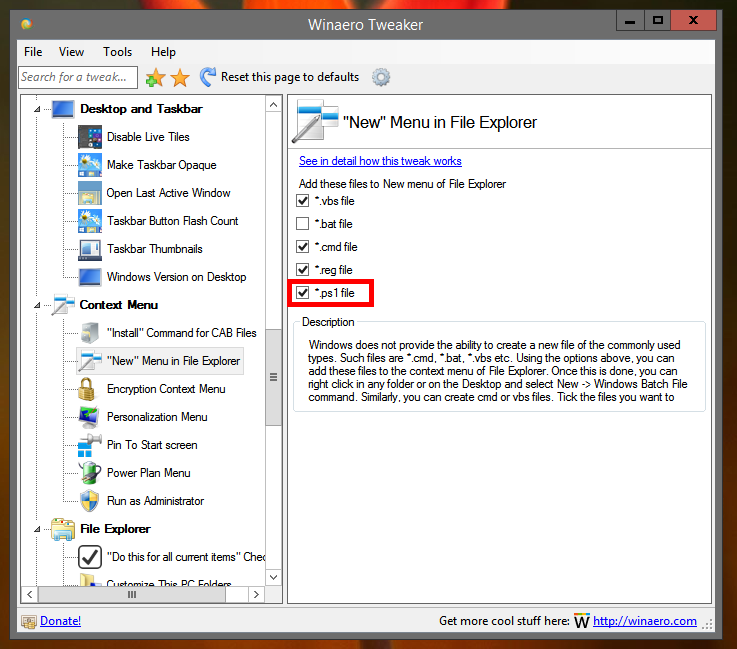The height and width of the screenshot is (649, 737).
Task: Click the Open Last Active Window icon
Action: (x=90, y=193)
